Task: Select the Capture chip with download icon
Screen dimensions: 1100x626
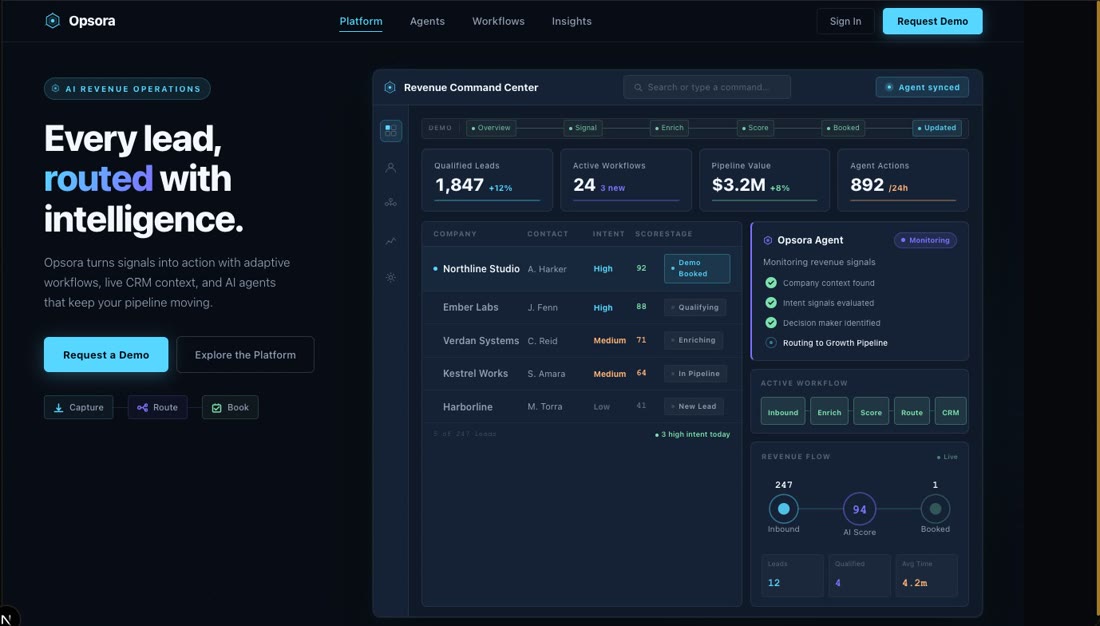Action: (x=79, y=407)
